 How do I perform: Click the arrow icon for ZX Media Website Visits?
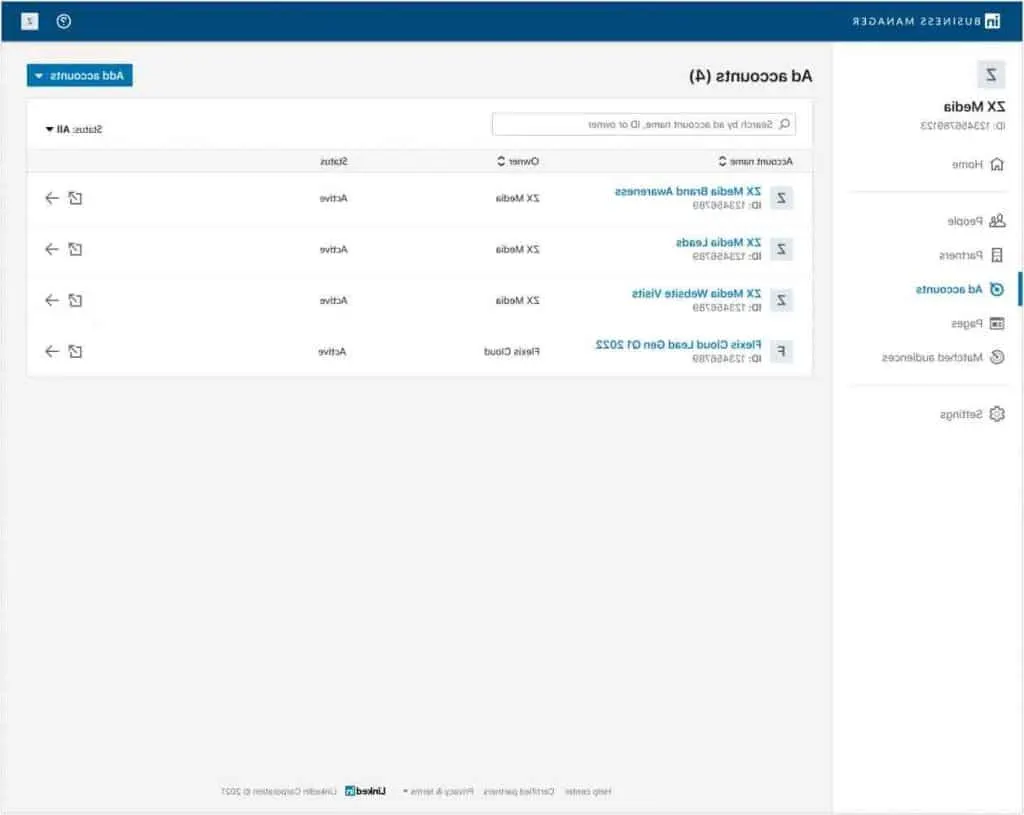pyautogui.click(x=52, y=300)
